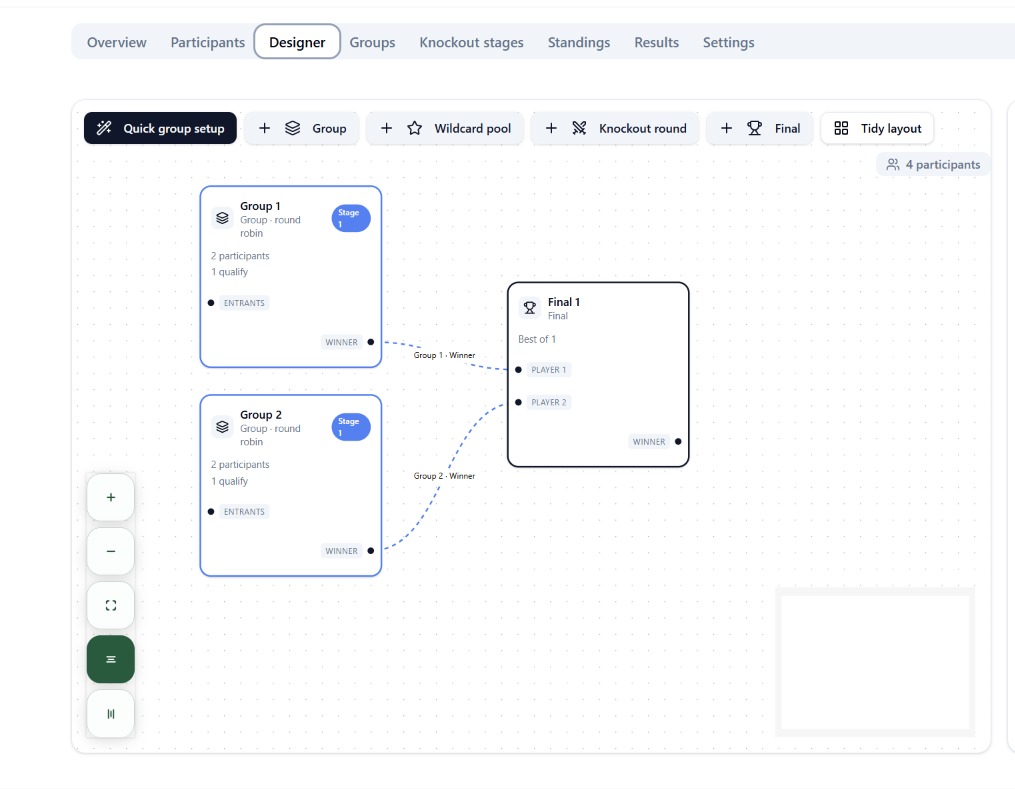Select the 'Group 1 · Winner' edge label
The height and width of the screenshot is (789, 1015).
444,355
